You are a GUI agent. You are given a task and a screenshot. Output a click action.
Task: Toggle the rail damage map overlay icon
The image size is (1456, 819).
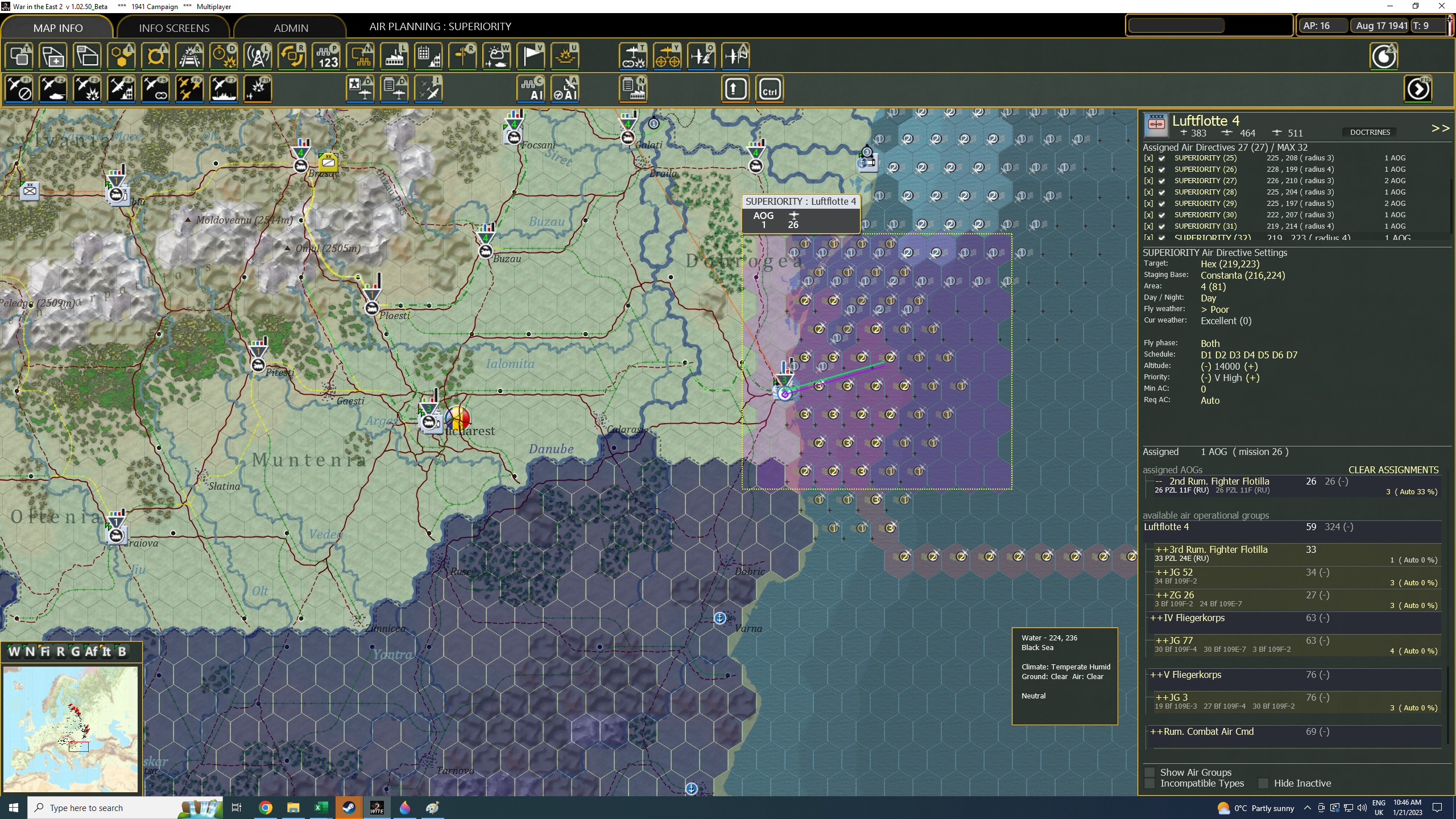click(x=189, y=56)
